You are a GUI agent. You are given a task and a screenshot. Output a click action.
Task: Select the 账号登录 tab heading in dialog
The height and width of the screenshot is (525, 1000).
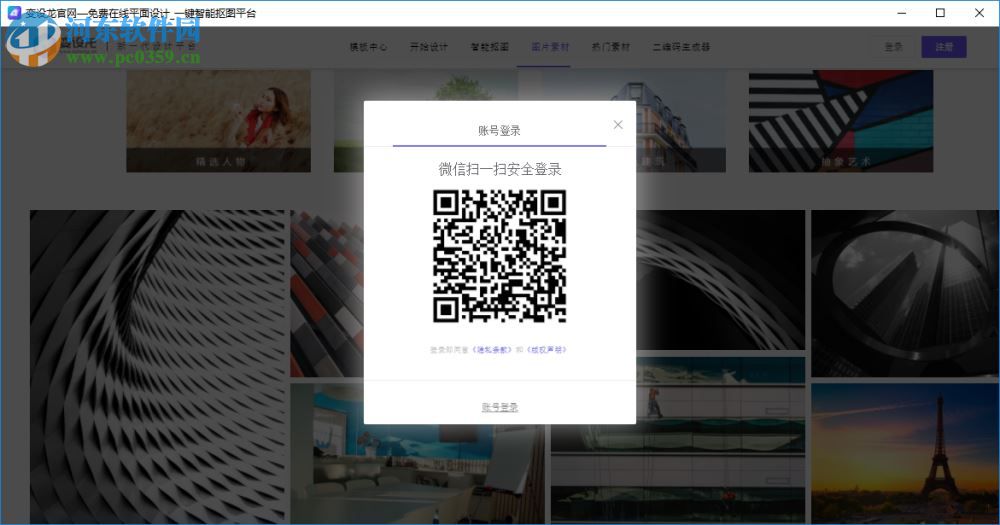(499, 131)
